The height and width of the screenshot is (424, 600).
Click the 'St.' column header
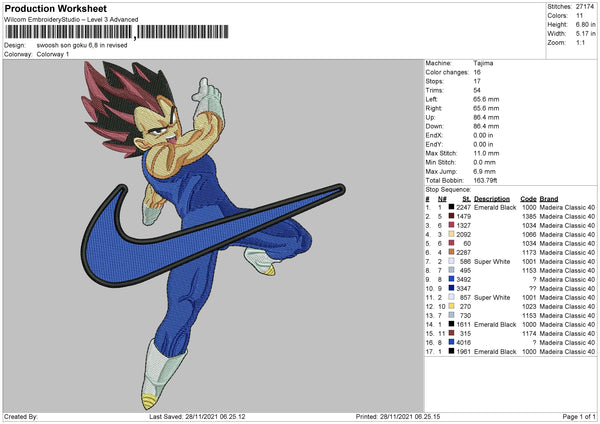466,199
